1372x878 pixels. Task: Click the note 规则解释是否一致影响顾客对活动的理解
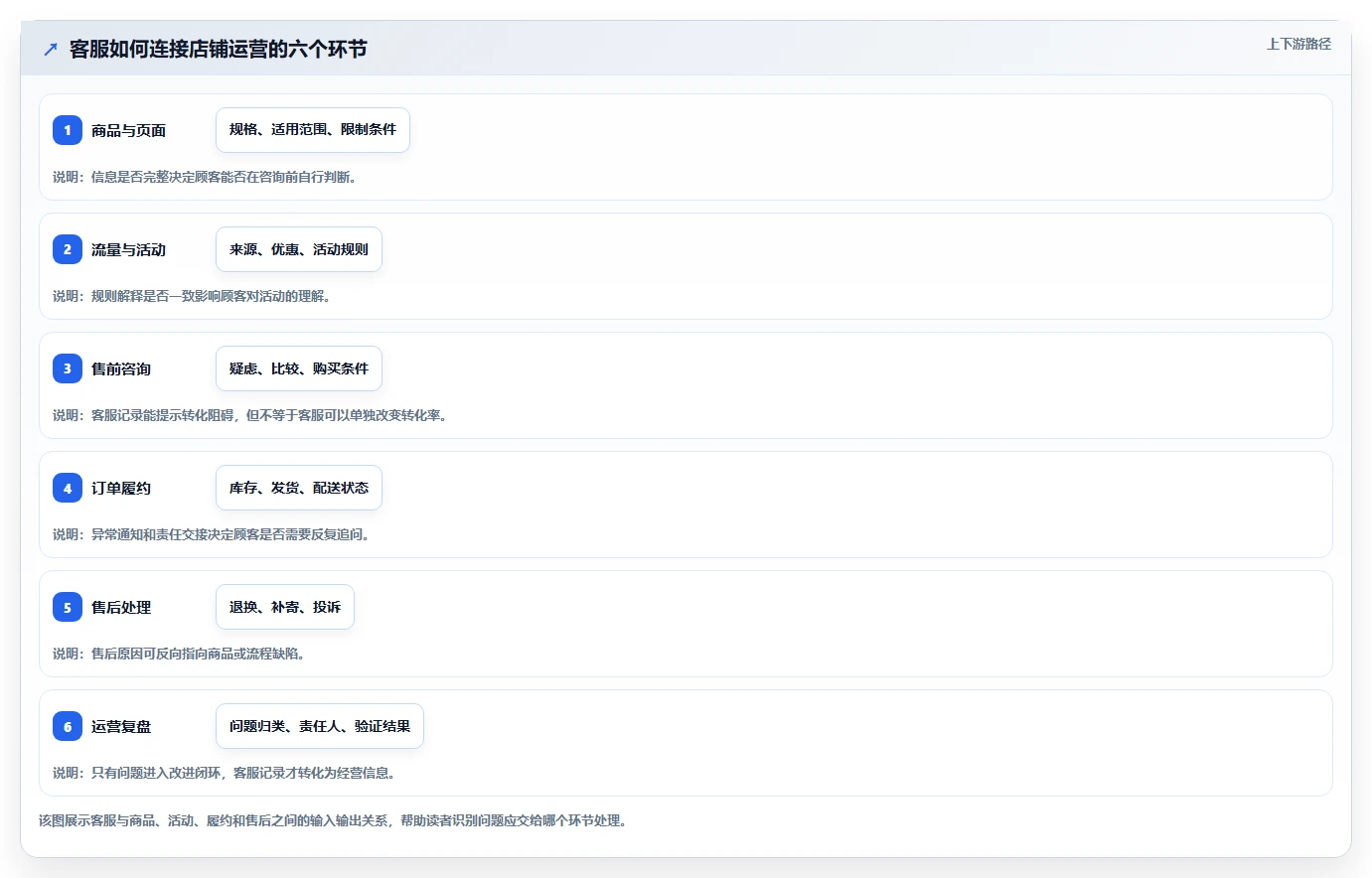[x=192, y=296]
